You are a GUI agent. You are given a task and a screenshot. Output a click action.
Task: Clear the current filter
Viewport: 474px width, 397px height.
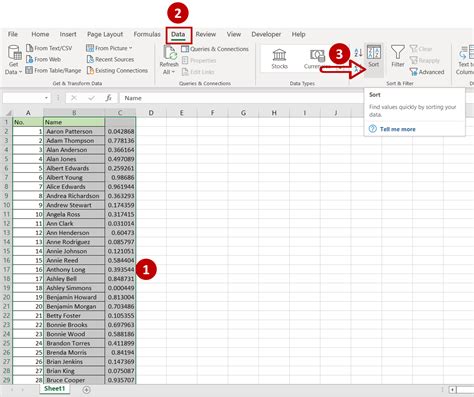[x=421, y=49]
